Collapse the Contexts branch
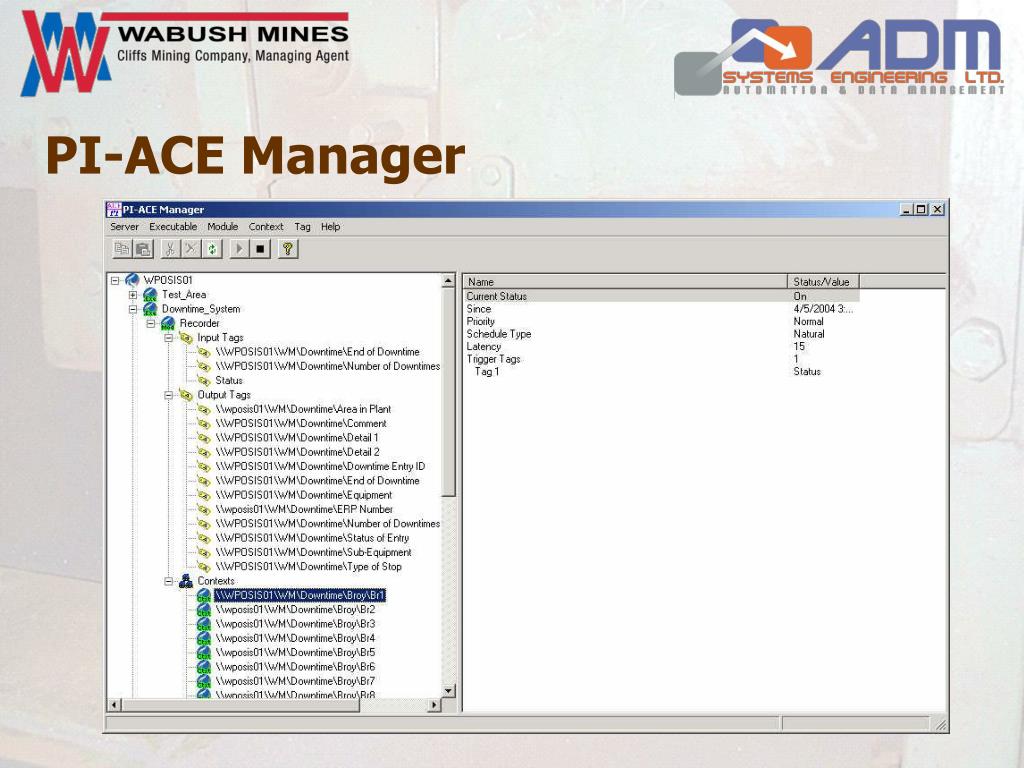The height and width of the screenshot is (768, 1024). pos(168,581)
